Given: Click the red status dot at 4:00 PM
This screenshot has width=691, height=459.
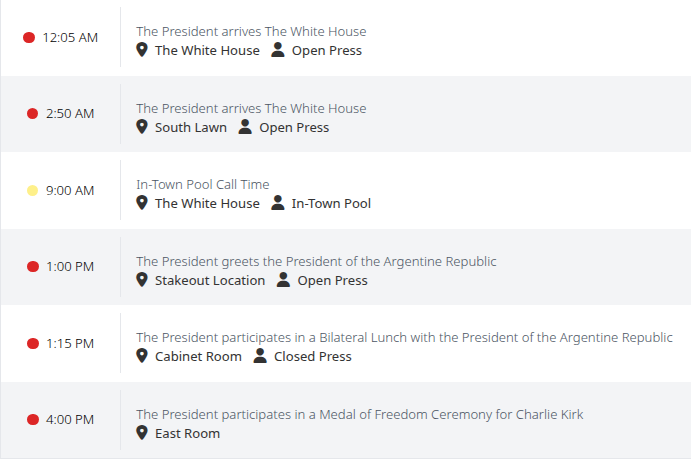Looking at the screenshot, I should 32,420.
